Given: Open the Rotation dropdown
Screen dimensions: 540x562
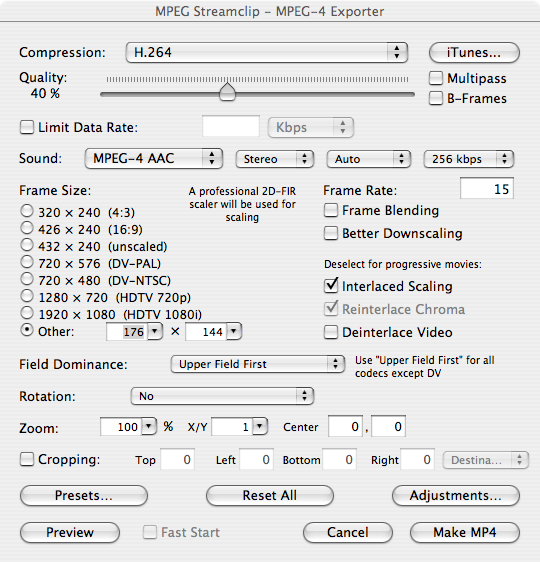Looking at the screenshot, I should click(222, 396).
